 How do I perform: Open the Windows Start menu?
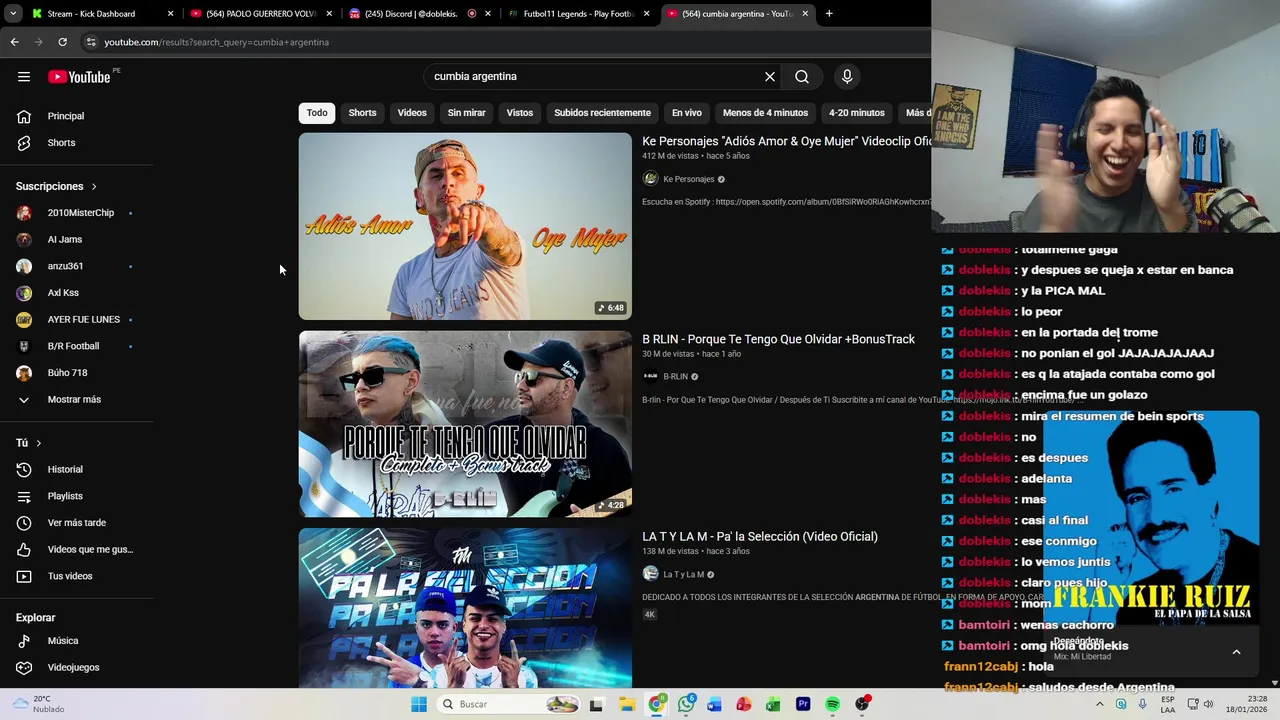[x=419, y=704]
